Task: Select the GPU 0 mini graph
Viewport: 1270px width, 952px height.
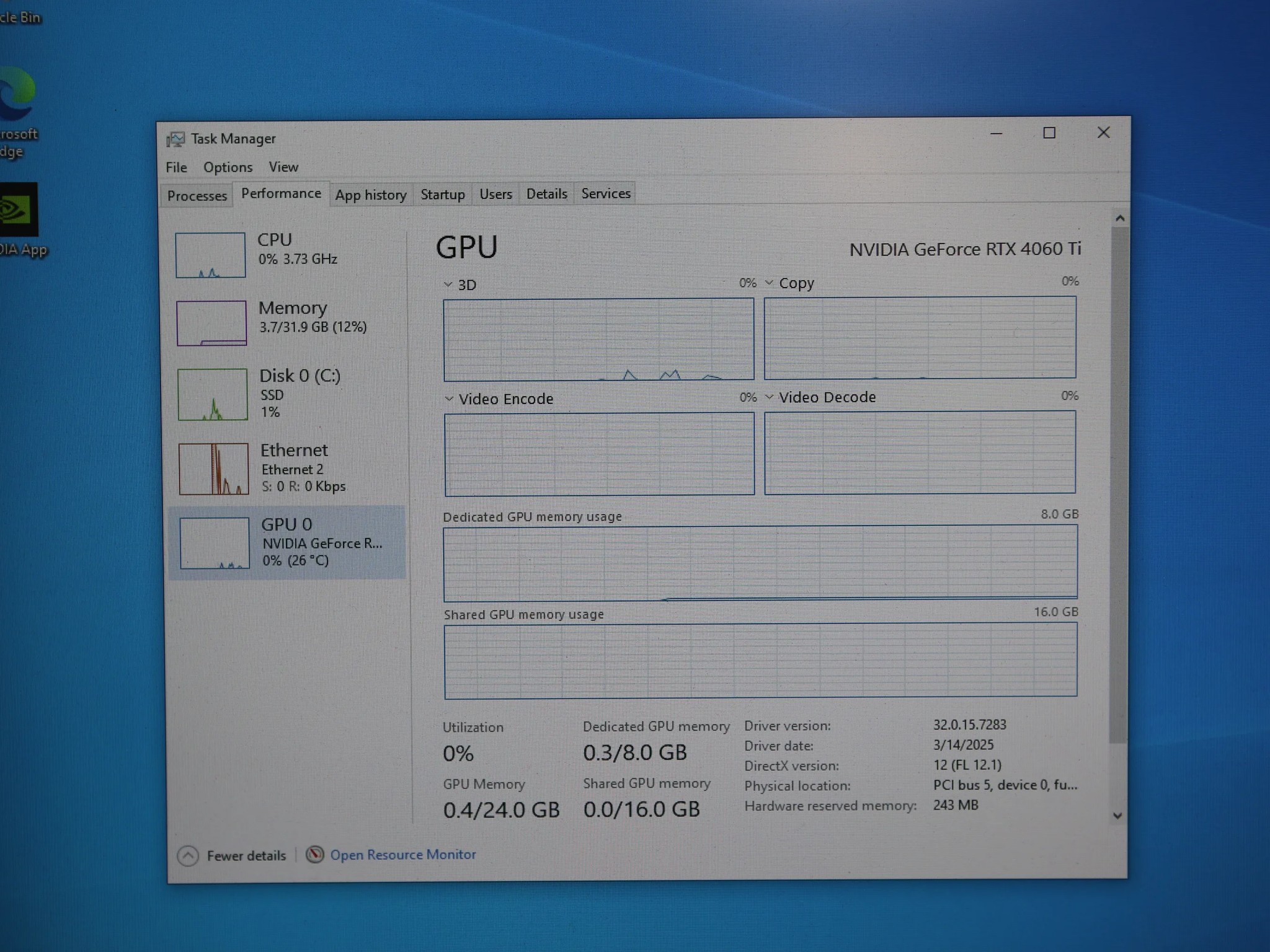Action: tap(215, 543)
